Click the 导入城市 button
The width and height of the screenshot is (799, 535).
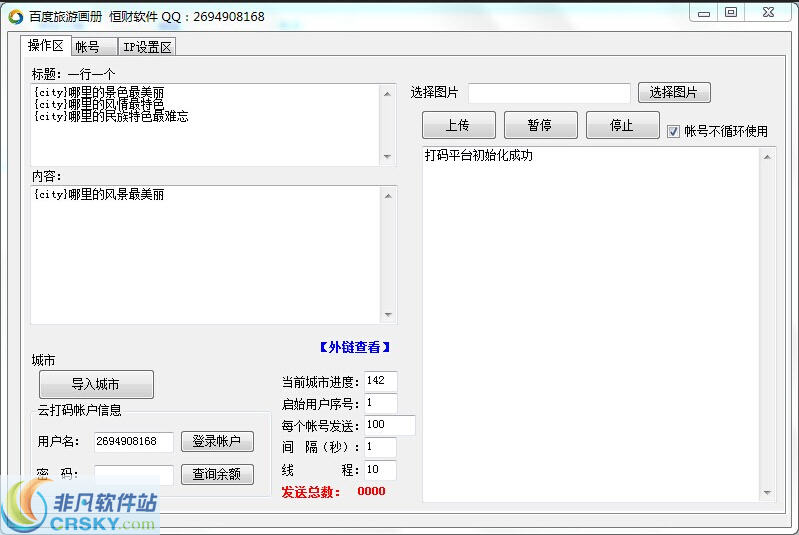pos(96,384)
